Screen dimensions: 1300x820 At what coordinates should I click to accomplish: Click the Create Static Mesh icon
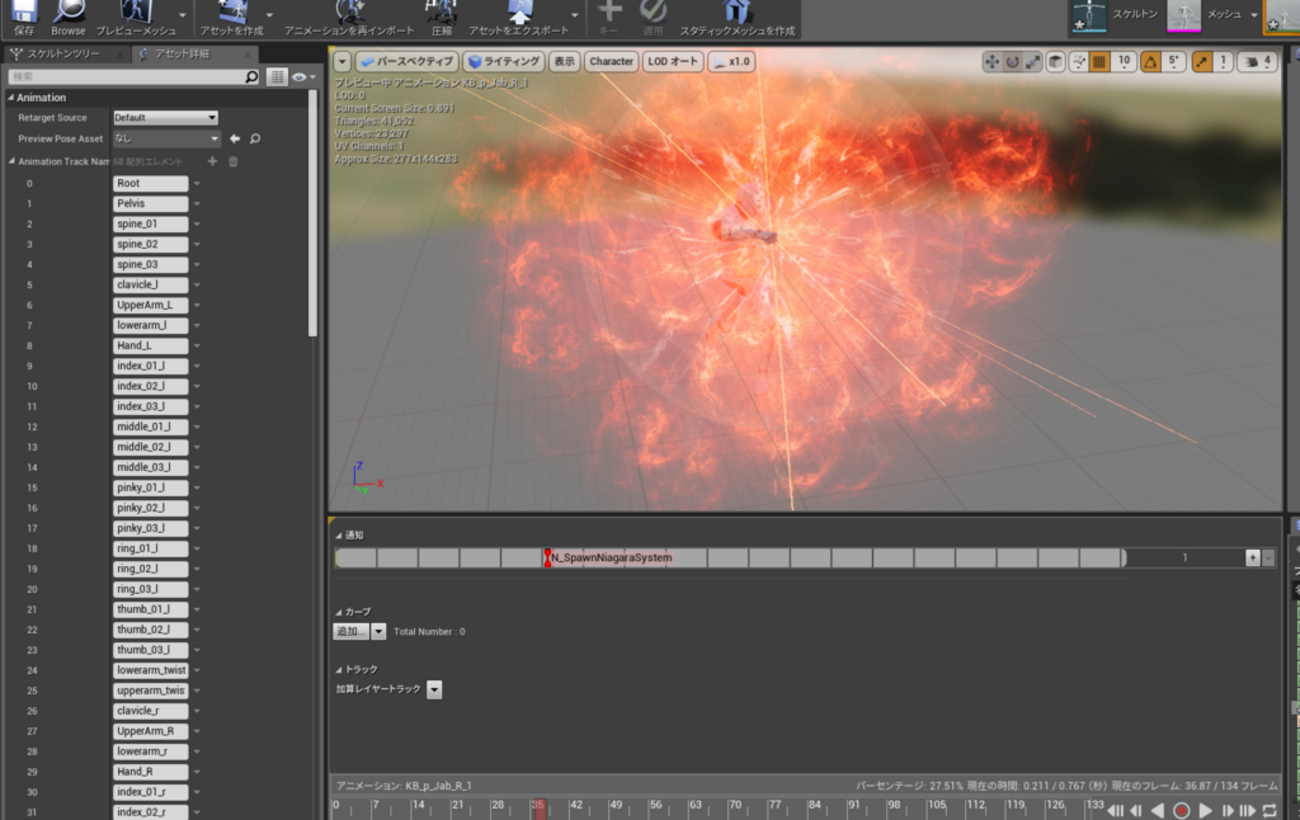click(737, 13)
